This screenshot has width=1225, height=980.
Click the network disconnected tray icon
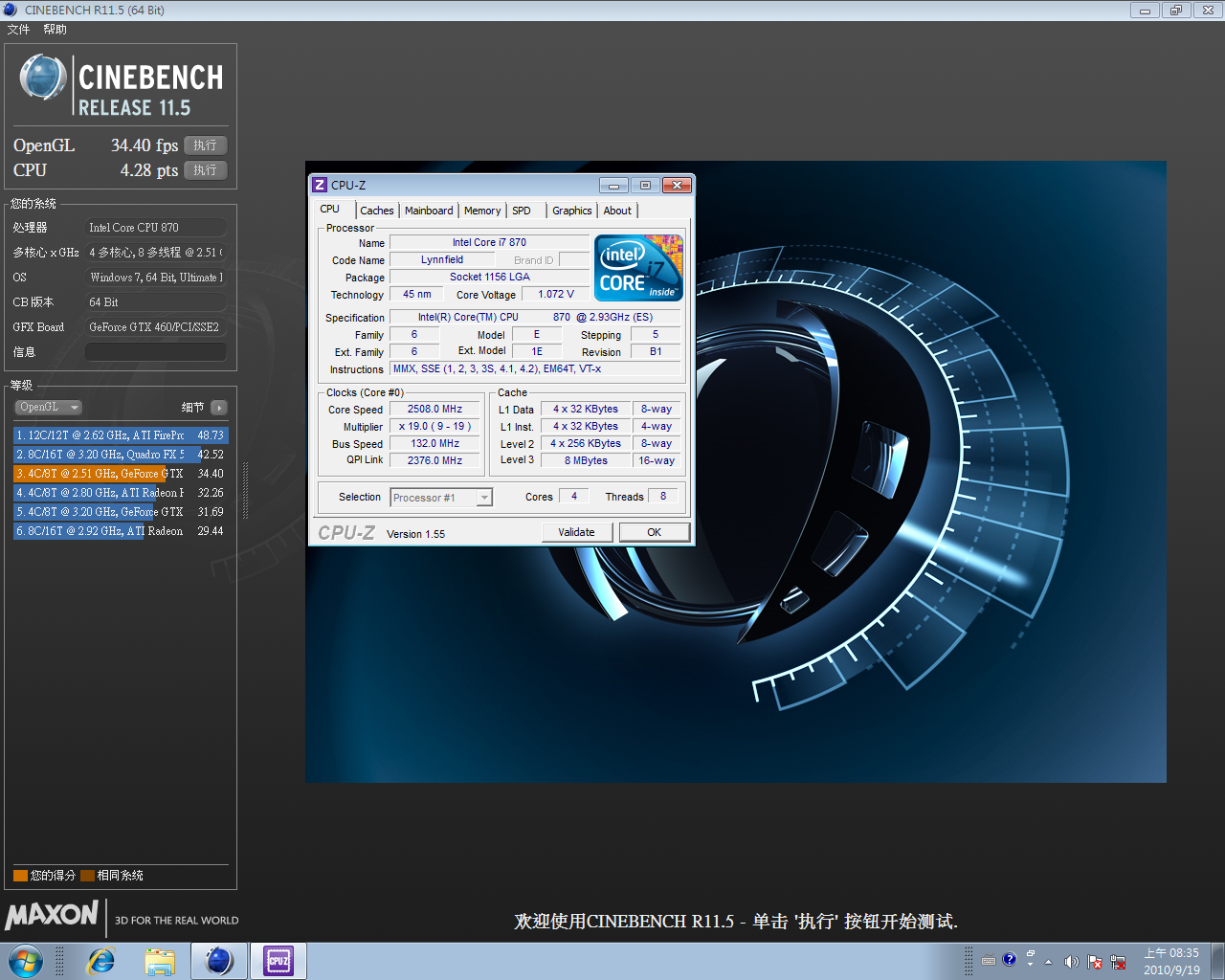pos(1117,962)
